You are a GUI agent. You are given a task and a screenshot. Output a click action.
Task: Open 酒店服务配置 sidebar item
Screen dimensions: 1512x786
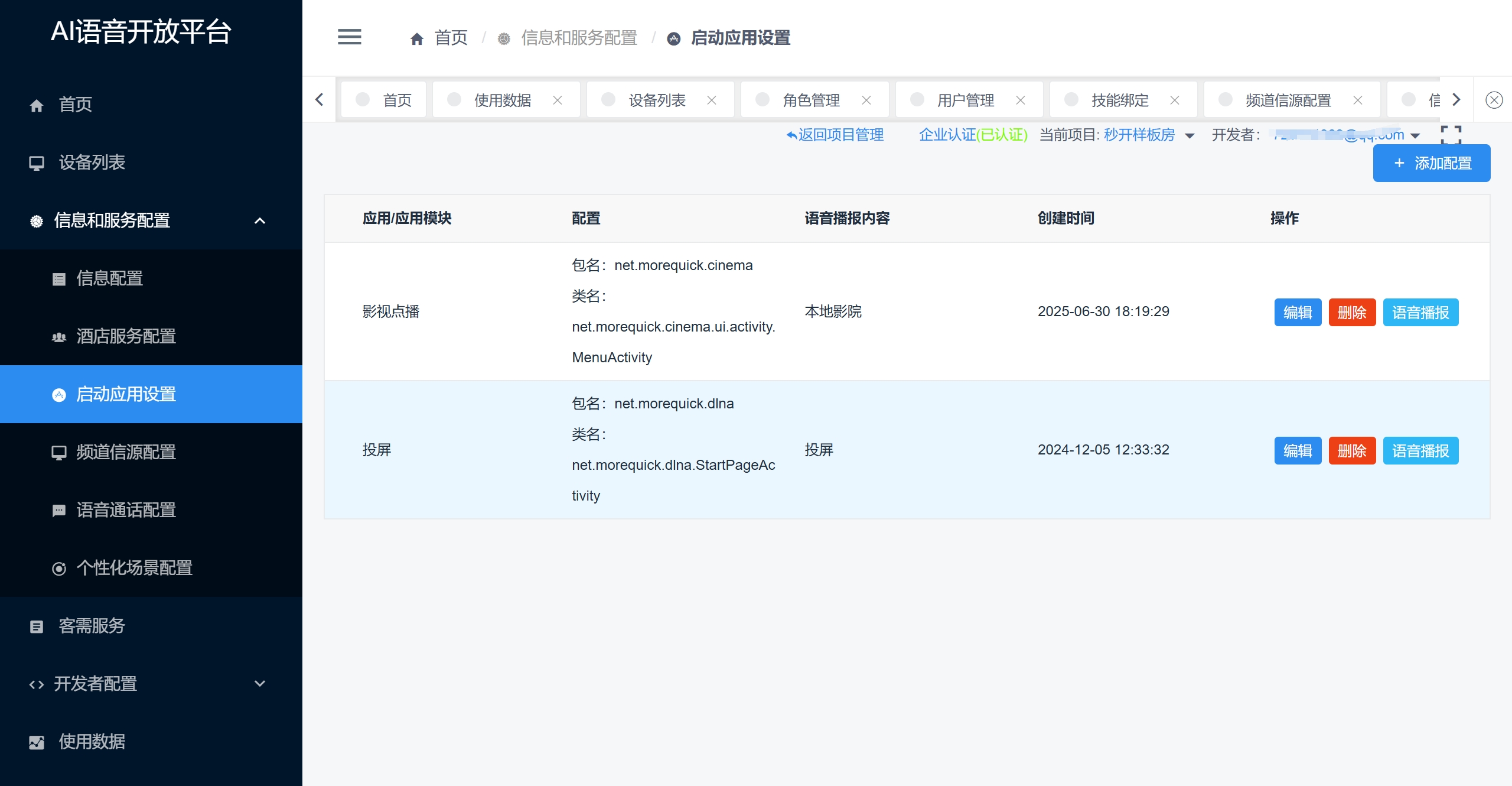pos(126,336)
